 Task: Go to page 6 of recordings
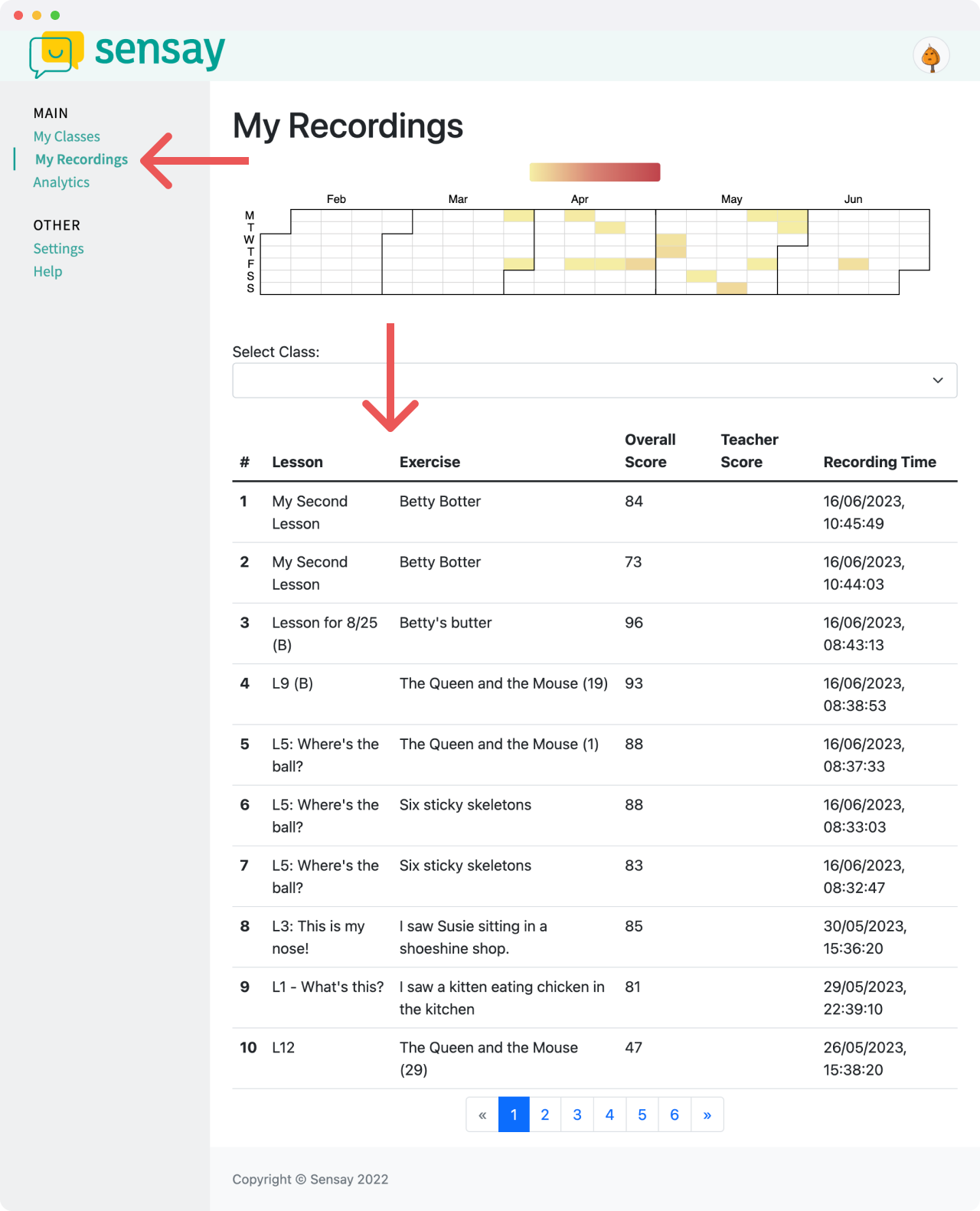pyautogui.click(x=675, y=1114)
